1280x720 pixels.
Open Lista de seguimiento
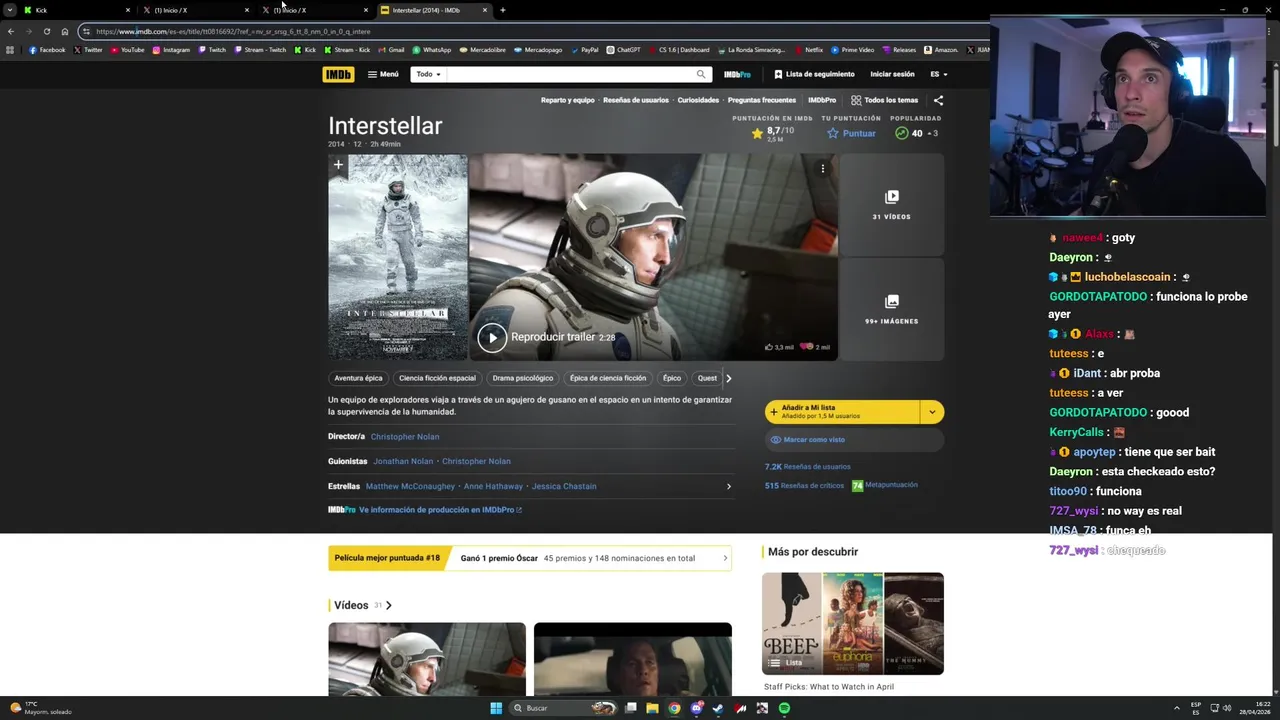tap(814, 74)
